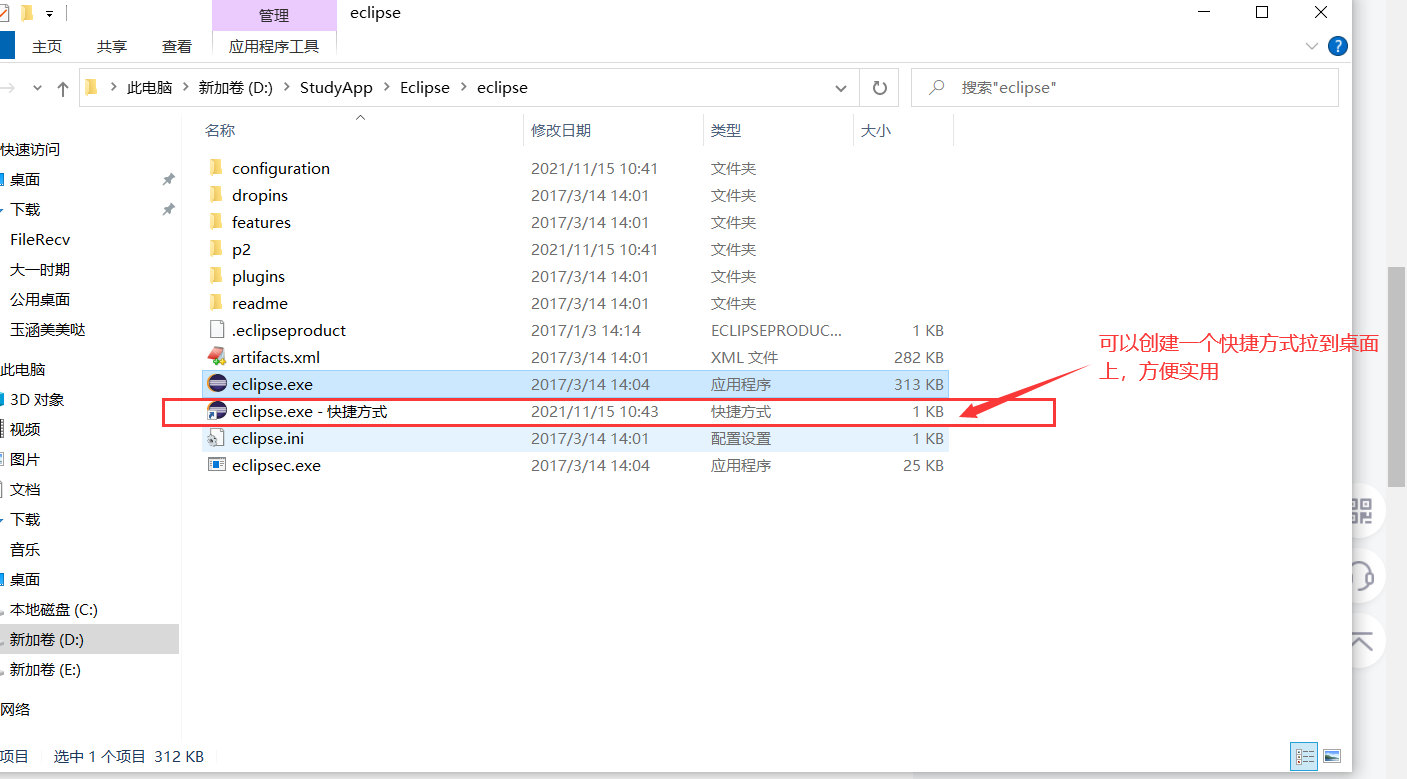Image resolution: width=1407 pixels, height=779 pixels.
Task: Open the address bar dropdown arrow
Action: click(840, 87)
